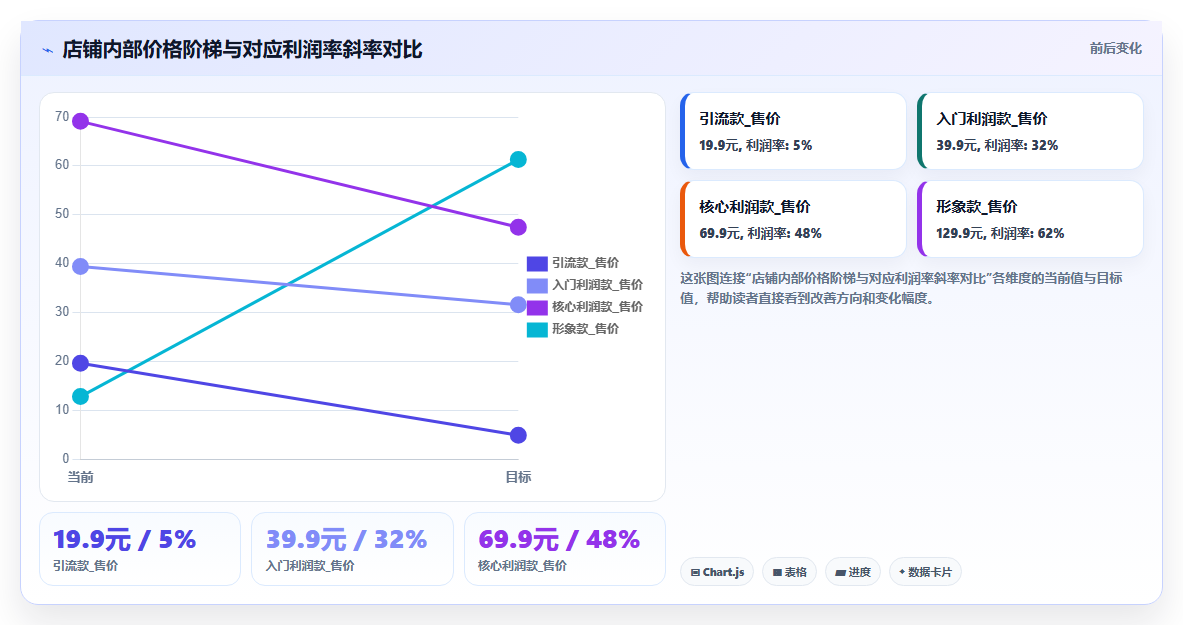The width and height of the screenshot is (1183, 625).
Task: Select the 引流款_售价 19.9元 card on the right
Action: (793, 131)
